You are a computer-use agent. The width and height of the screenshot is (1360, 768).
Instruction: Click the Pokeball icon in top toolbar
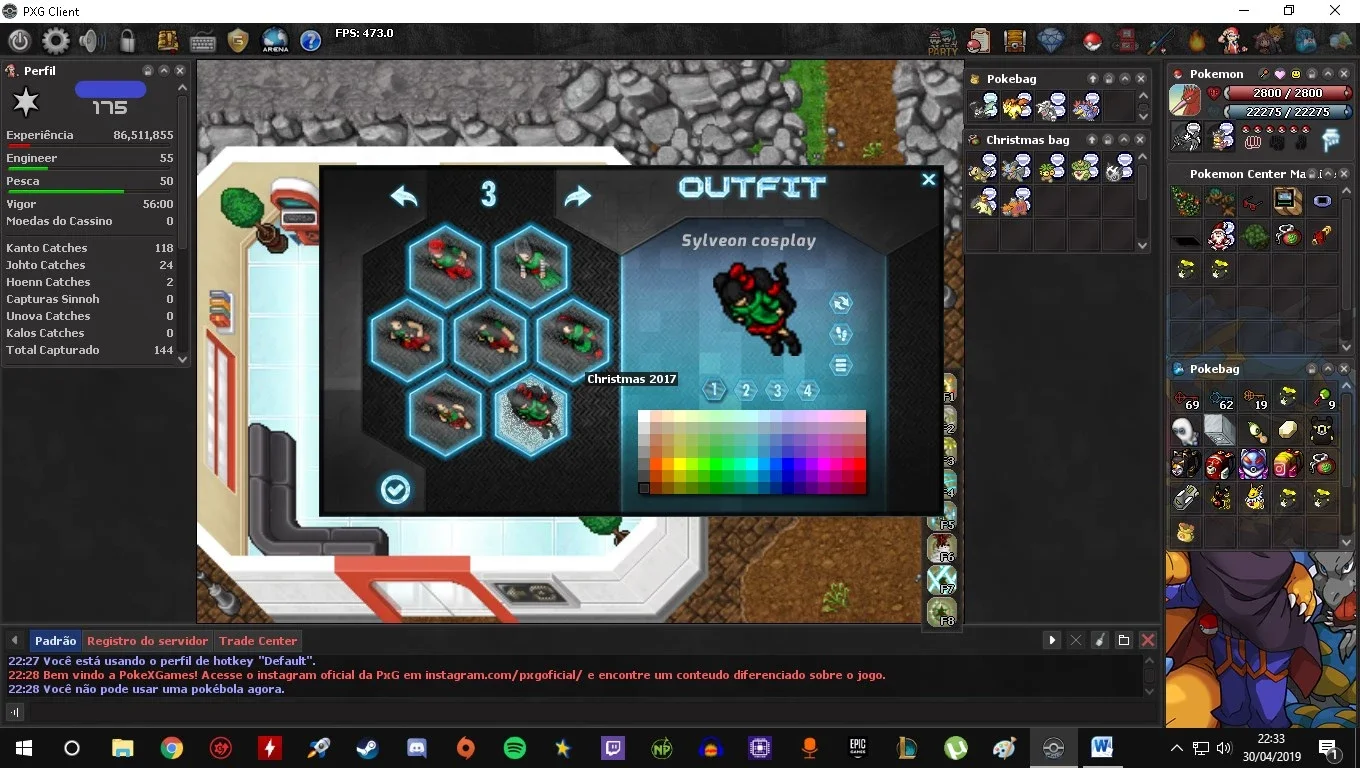1092,42
